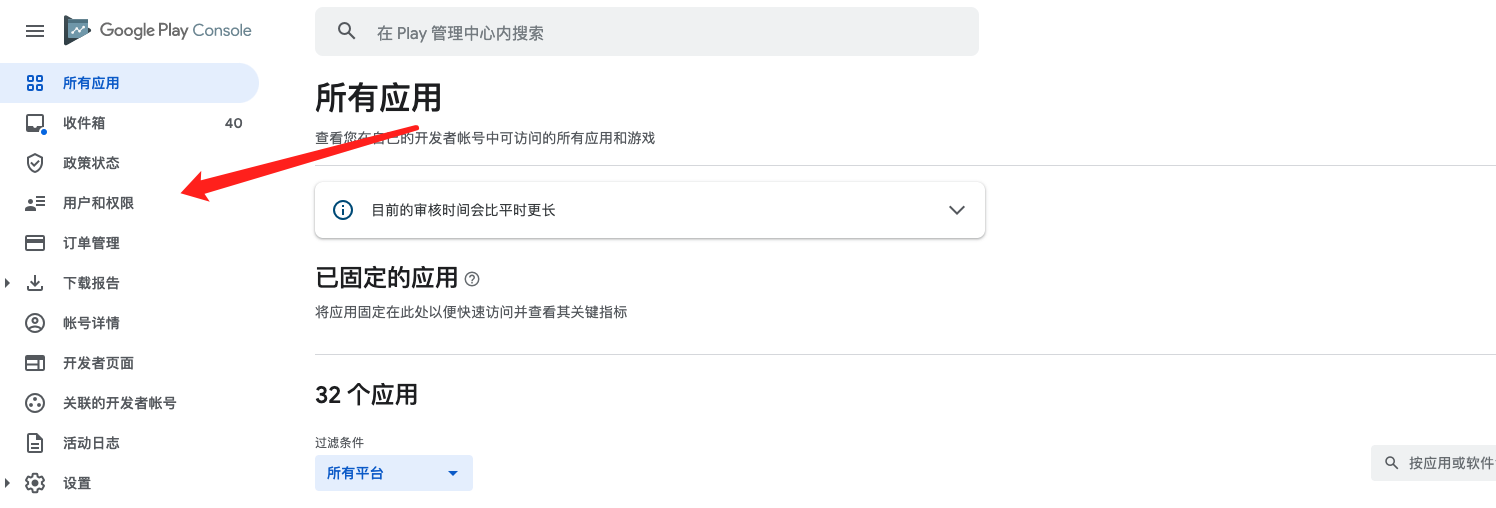Click the 在 Play 管理中心内搜索 search field
The image size is (1496, 508).
[x=647, y=32]
